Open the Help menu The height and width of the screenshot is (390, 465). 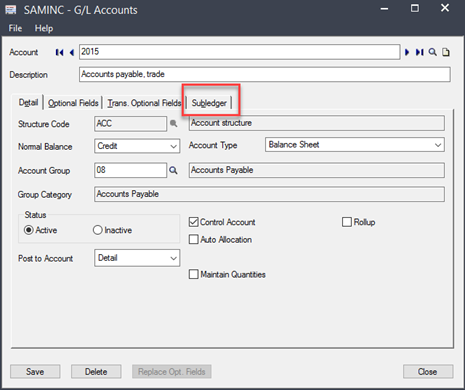(x=44, y=28)
